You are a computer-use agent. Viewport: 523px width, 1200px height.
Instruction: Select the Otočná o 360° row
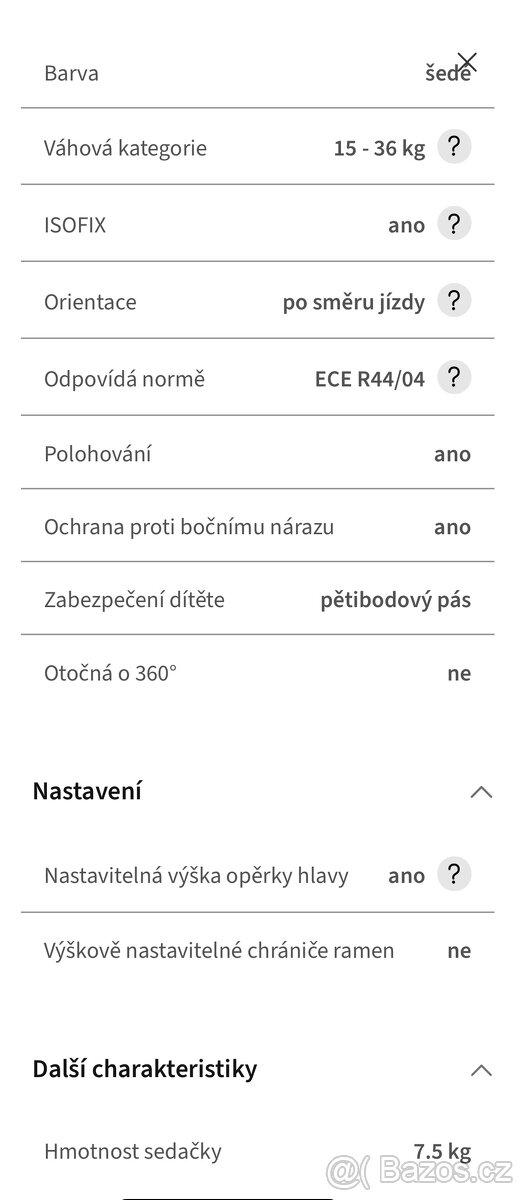(257, 672)
